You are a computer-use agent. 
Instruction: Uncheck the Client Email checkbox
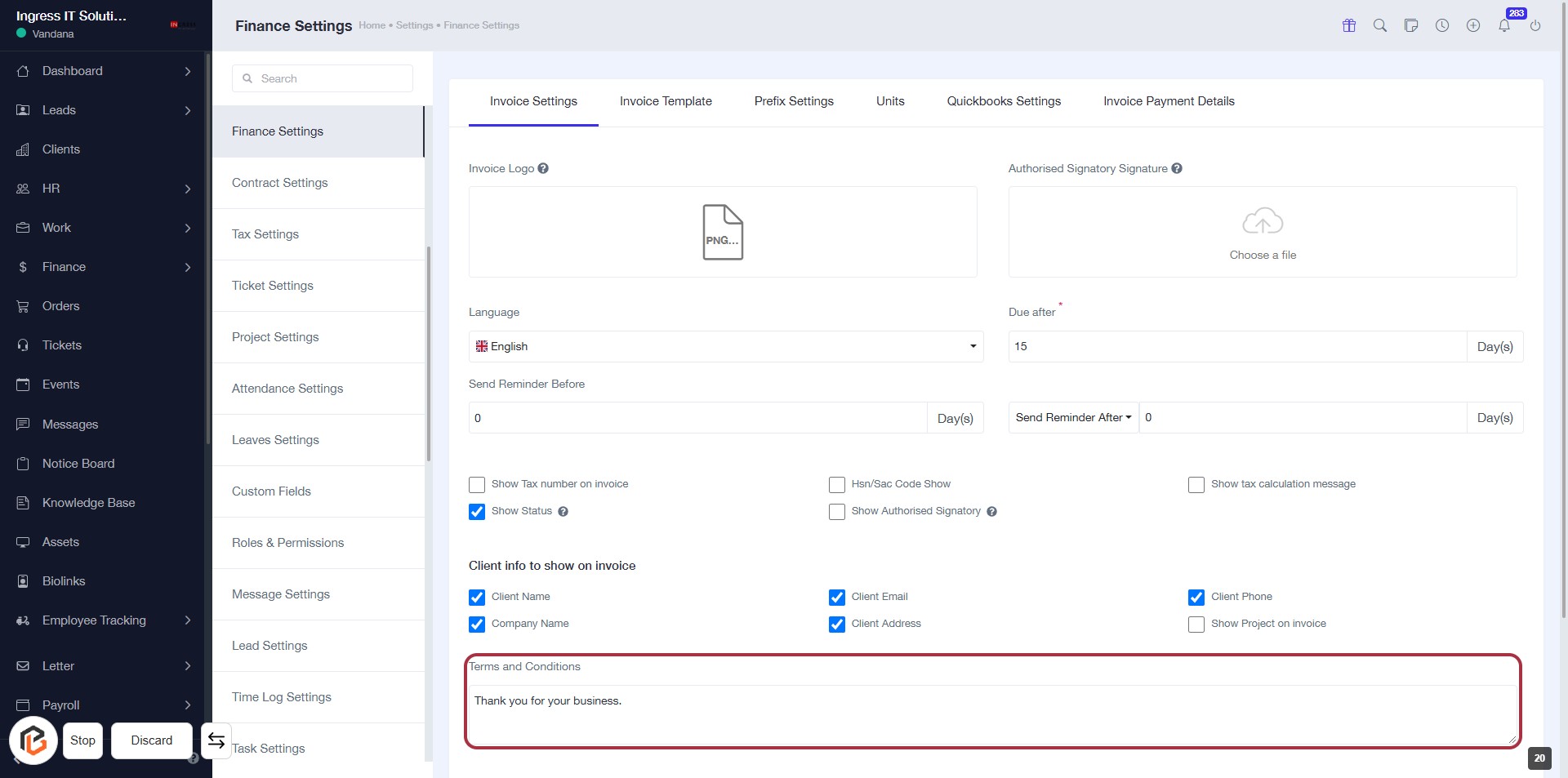(x=836, y=598)
